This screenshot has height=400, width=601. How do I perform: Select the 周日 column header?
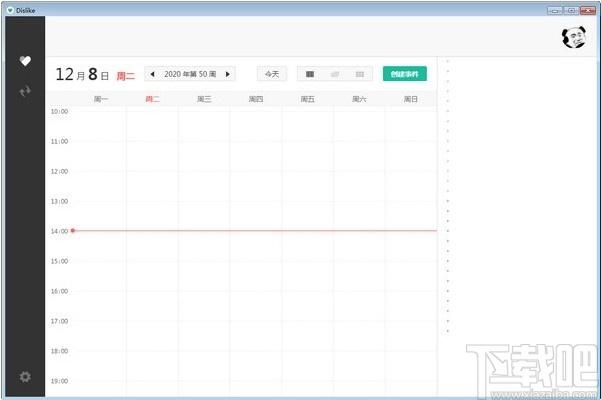pos(411,99)
